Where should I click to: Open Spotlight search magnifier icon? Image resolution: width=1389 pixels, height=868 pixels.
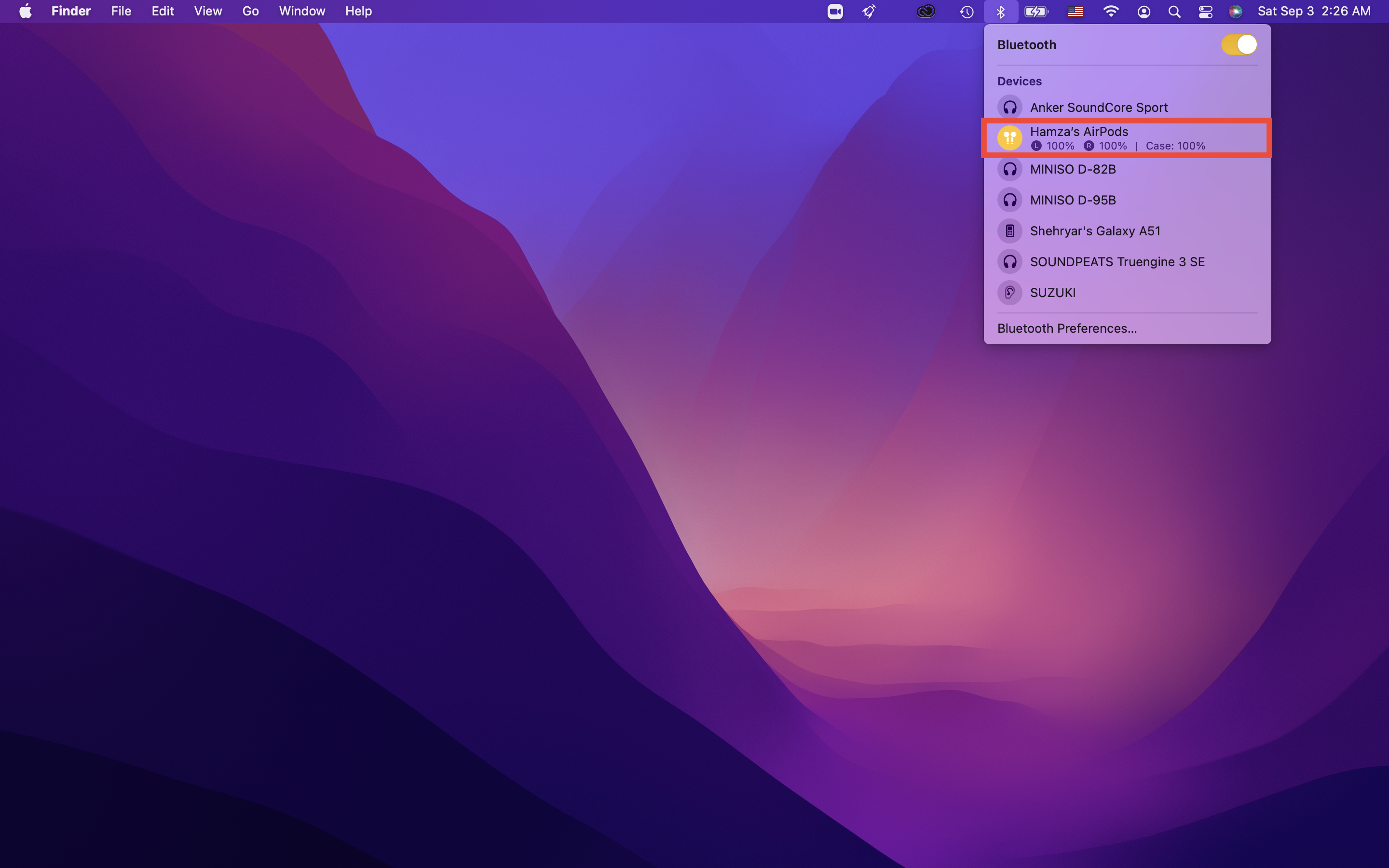pyautogui.click(x=1174, y=12)
